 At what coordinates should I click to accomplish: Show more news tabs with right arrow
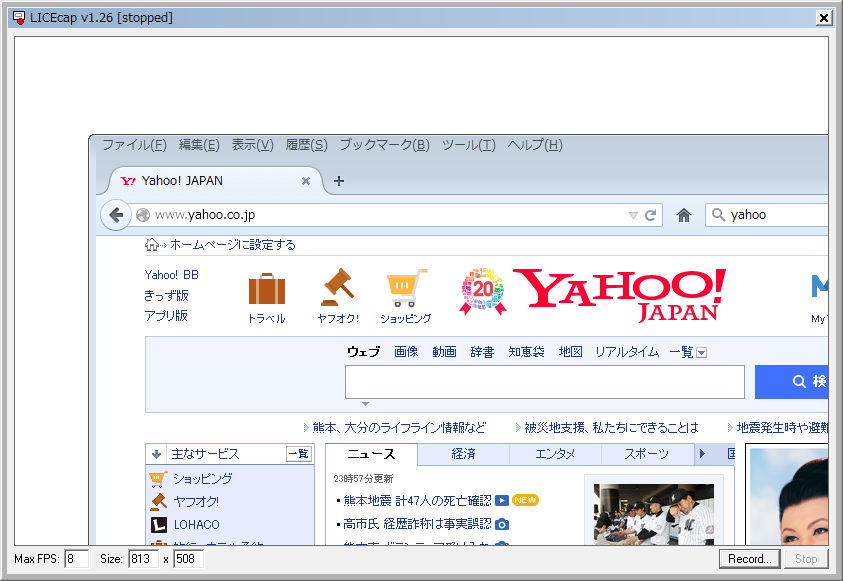(x=702, y=454)
